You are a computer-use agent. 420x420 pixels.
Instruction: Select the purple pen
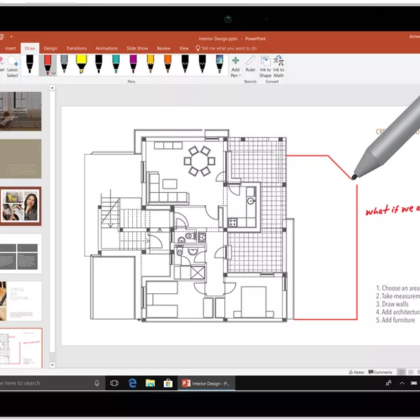(x=133, y=64)
